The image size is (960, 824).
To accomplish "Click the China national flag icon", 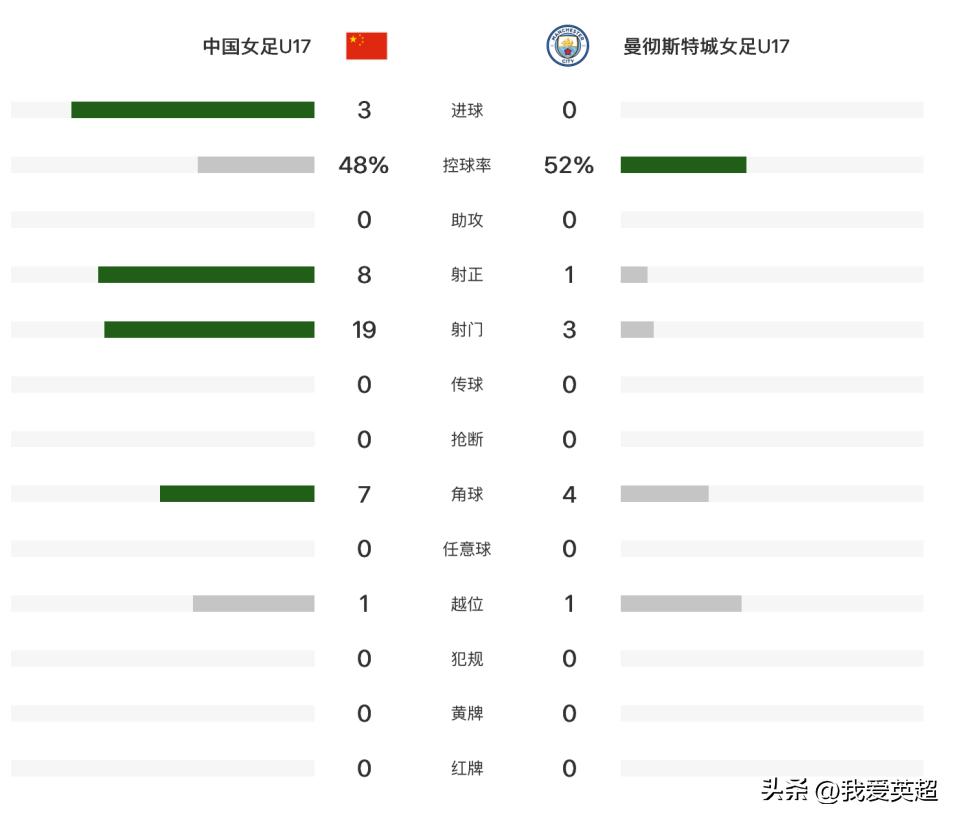I will (366, 46).
